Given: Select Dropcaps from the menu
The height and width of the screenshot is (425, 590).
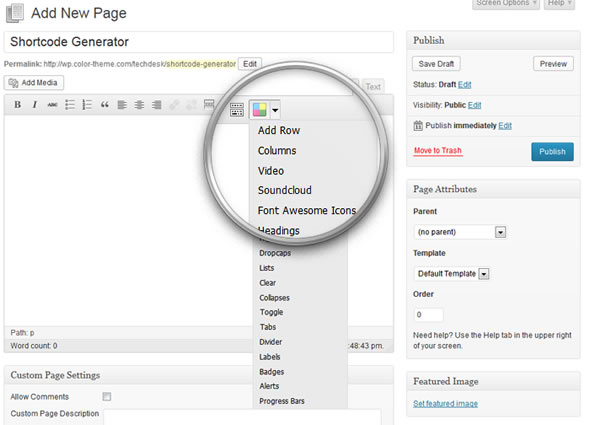Looking at the screenshot, I should coord(275,253).
